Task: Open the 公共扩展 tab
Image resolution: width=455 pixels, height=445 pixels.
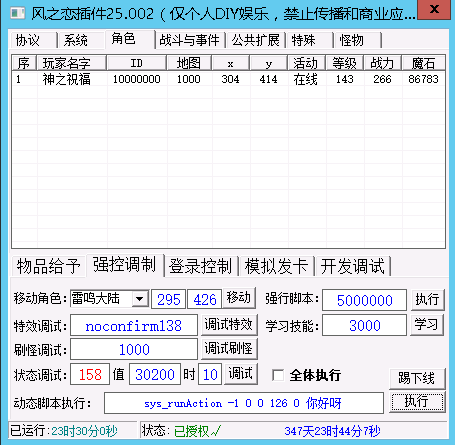Action: [256, 40]
